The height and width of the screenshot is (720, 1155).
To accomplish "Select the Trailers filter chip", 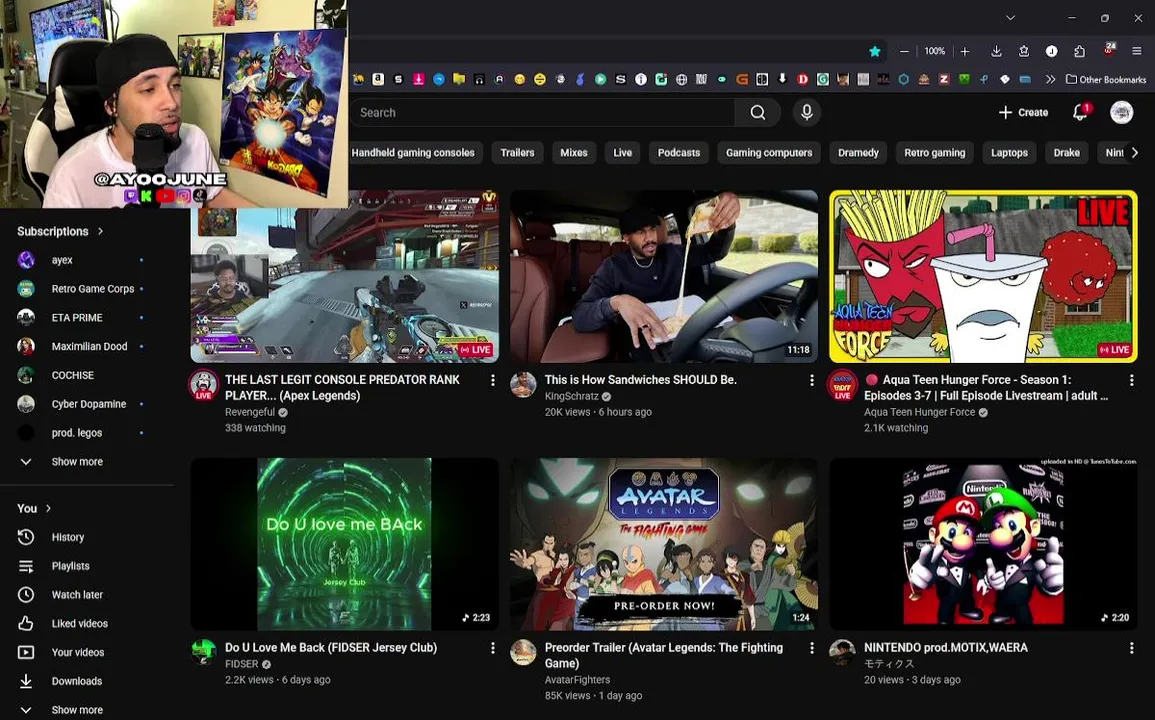I will pyautogui.click(x=517, y=153).
